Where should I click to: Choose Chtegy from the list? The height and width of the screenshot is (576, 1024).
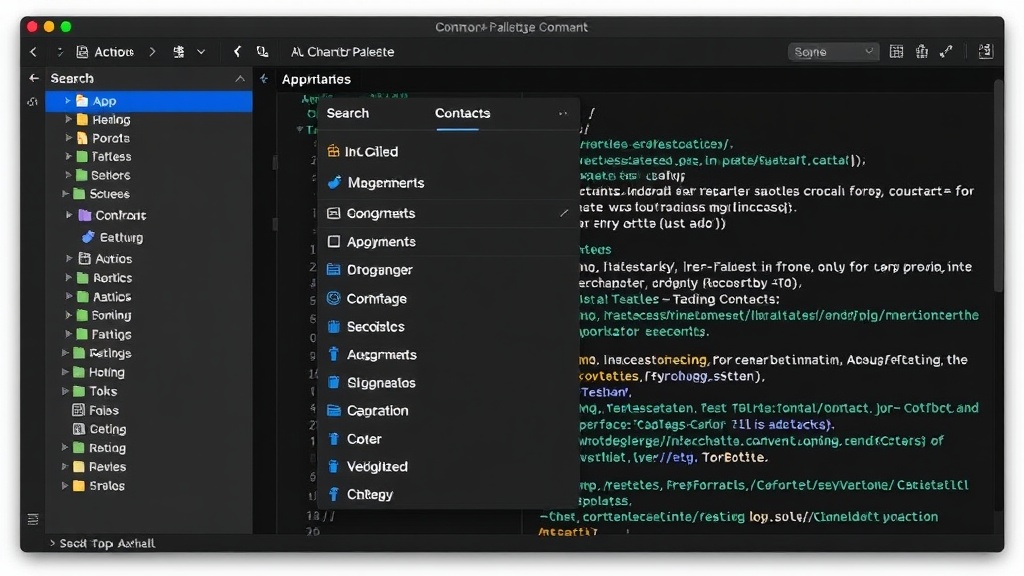[448, 494]
